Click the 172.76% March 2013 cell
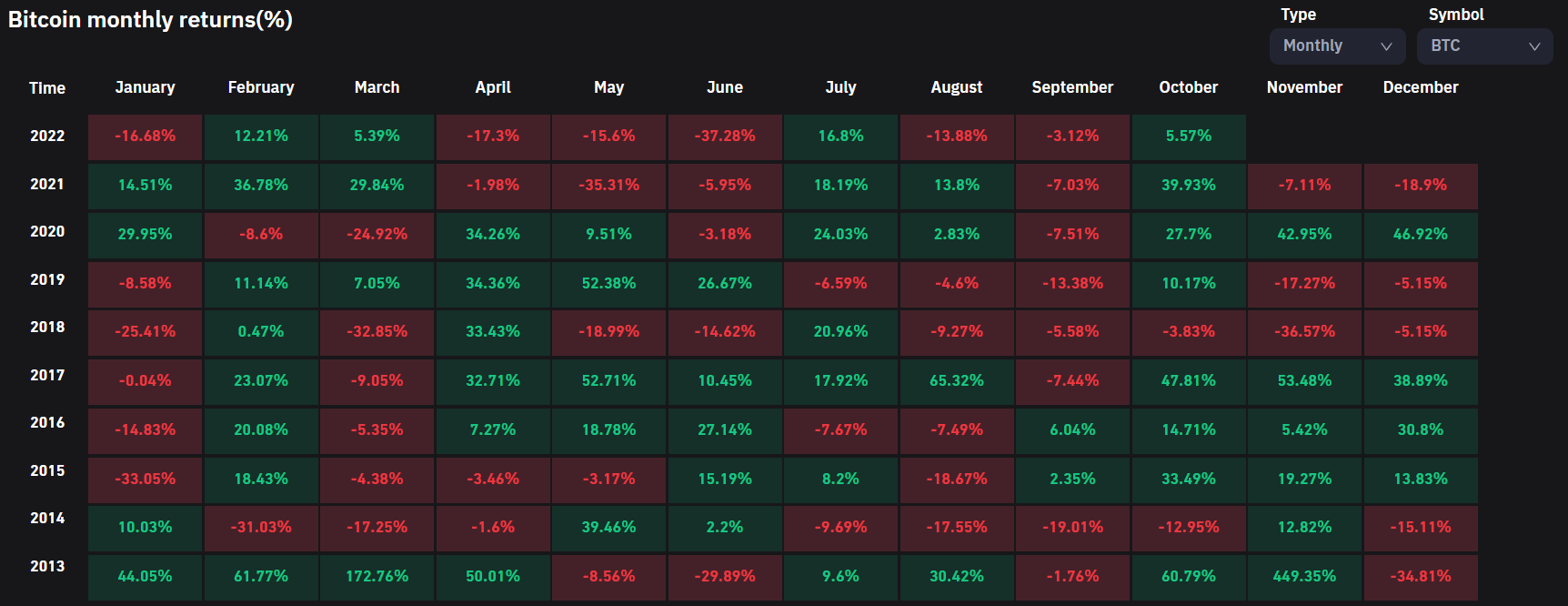This screenshot has height=606, width=1568. [377, 577]
